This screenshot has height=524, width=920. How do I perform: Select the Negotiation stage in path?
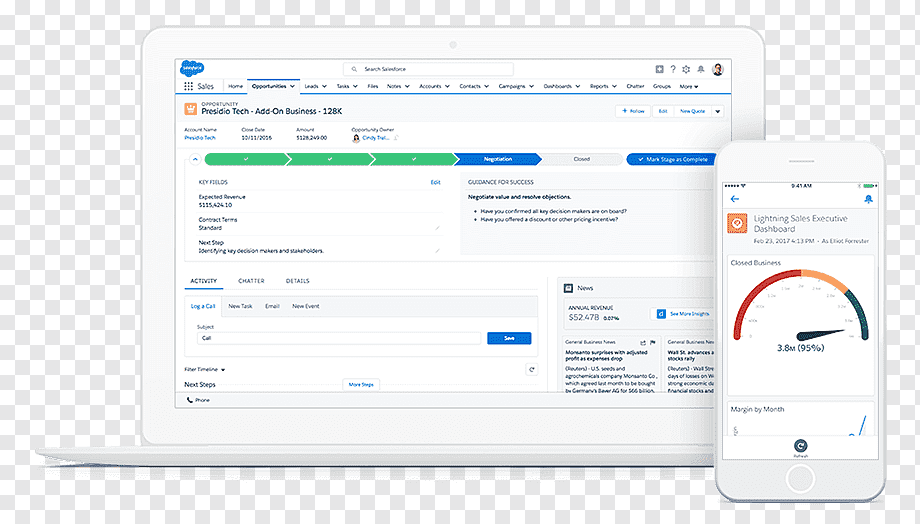pyautogui.click(x=498, y=159)
